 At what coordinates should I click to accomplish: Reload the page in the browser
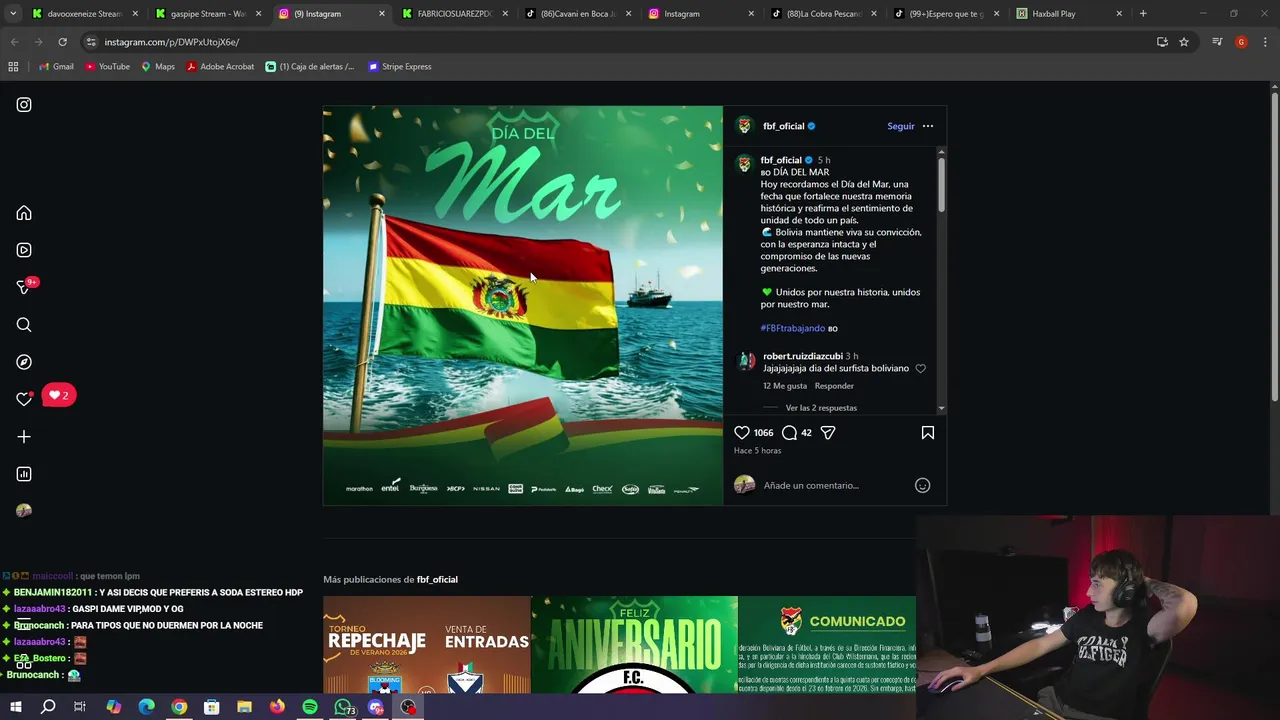coord(62,42)
